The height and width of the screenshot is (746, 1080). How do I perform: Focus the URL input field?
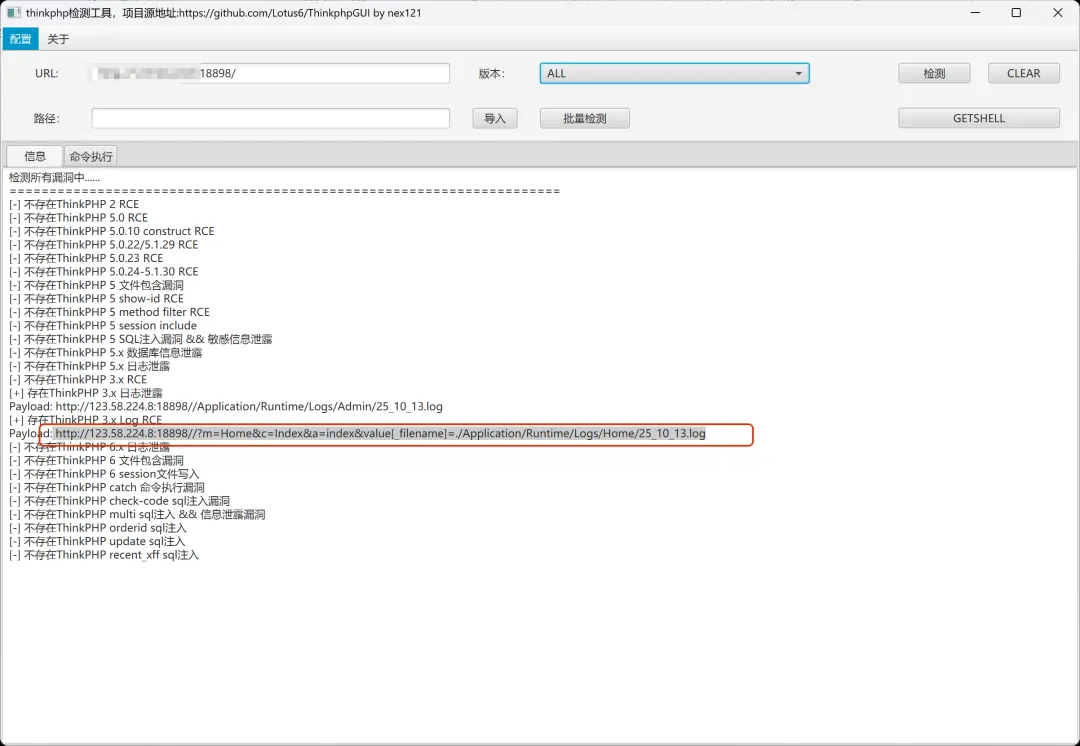(x=271, y=73)
